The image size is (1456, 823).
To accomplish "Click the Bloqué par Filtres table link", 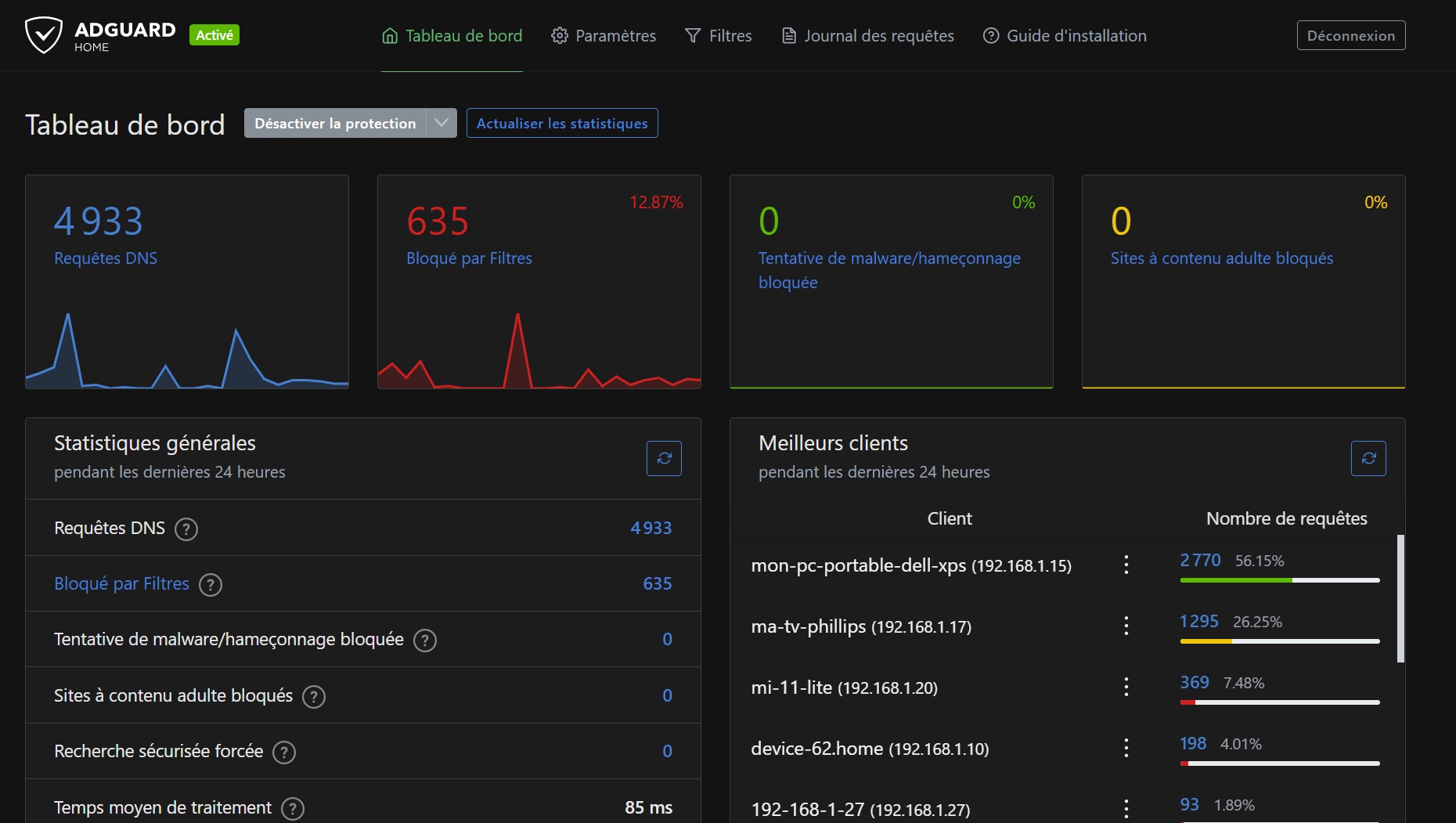I will (x=121, y=583).
